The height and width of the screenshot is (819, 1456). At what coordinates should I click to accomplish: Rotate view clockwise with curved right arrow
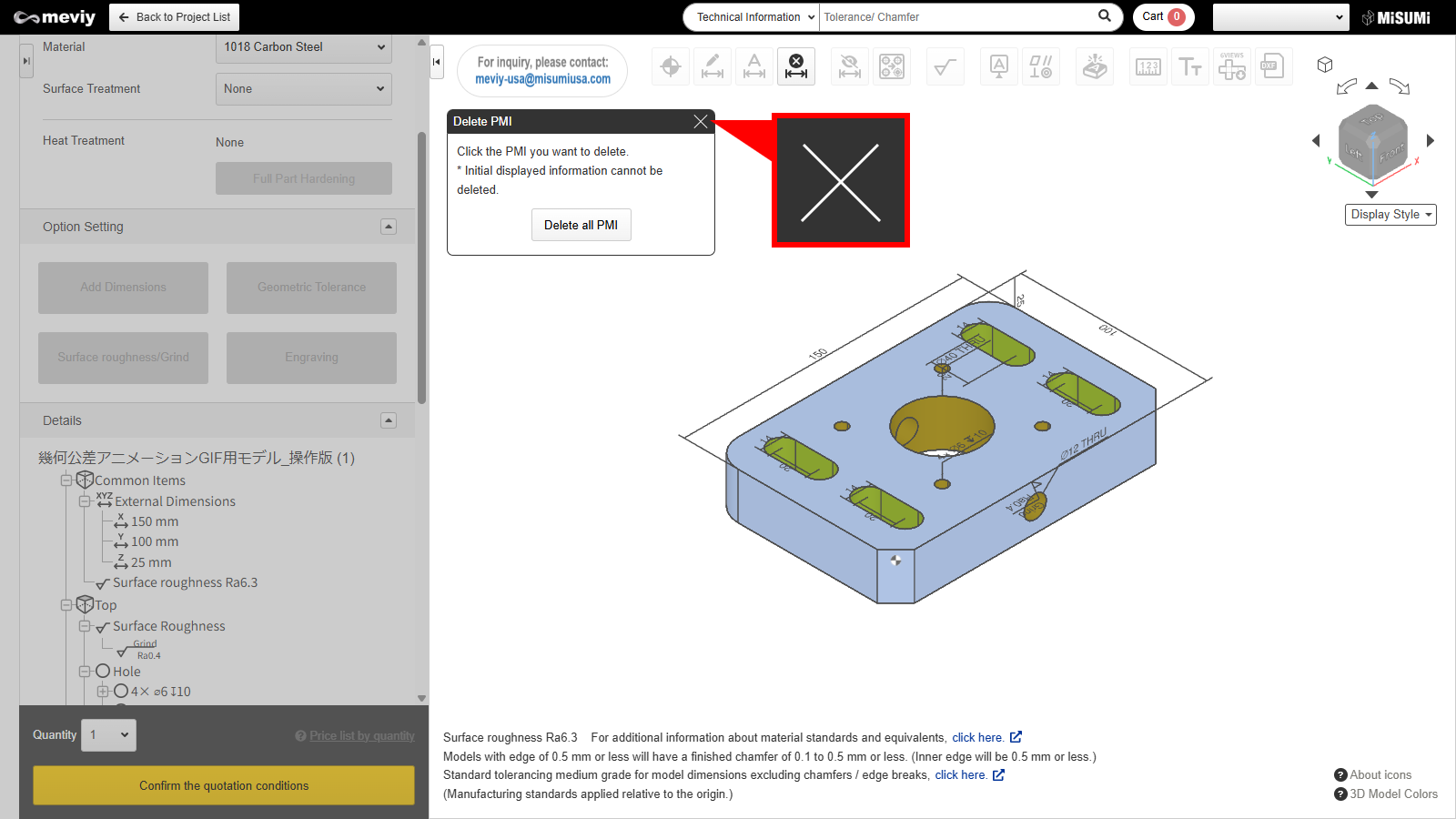[1400, 86]
